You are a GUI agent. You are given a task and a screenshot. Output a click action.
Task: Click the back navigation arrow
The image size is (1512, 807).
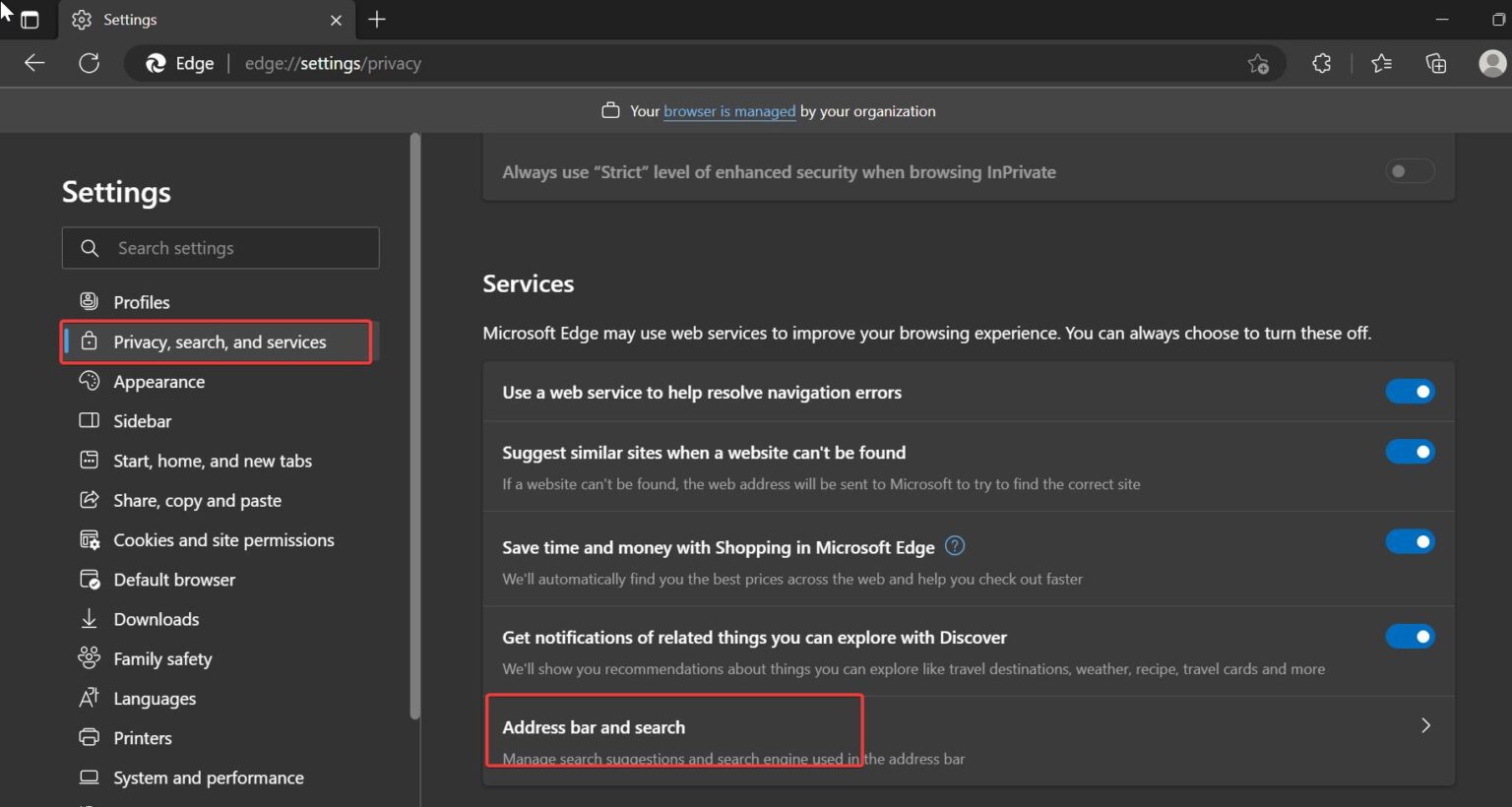33,62
